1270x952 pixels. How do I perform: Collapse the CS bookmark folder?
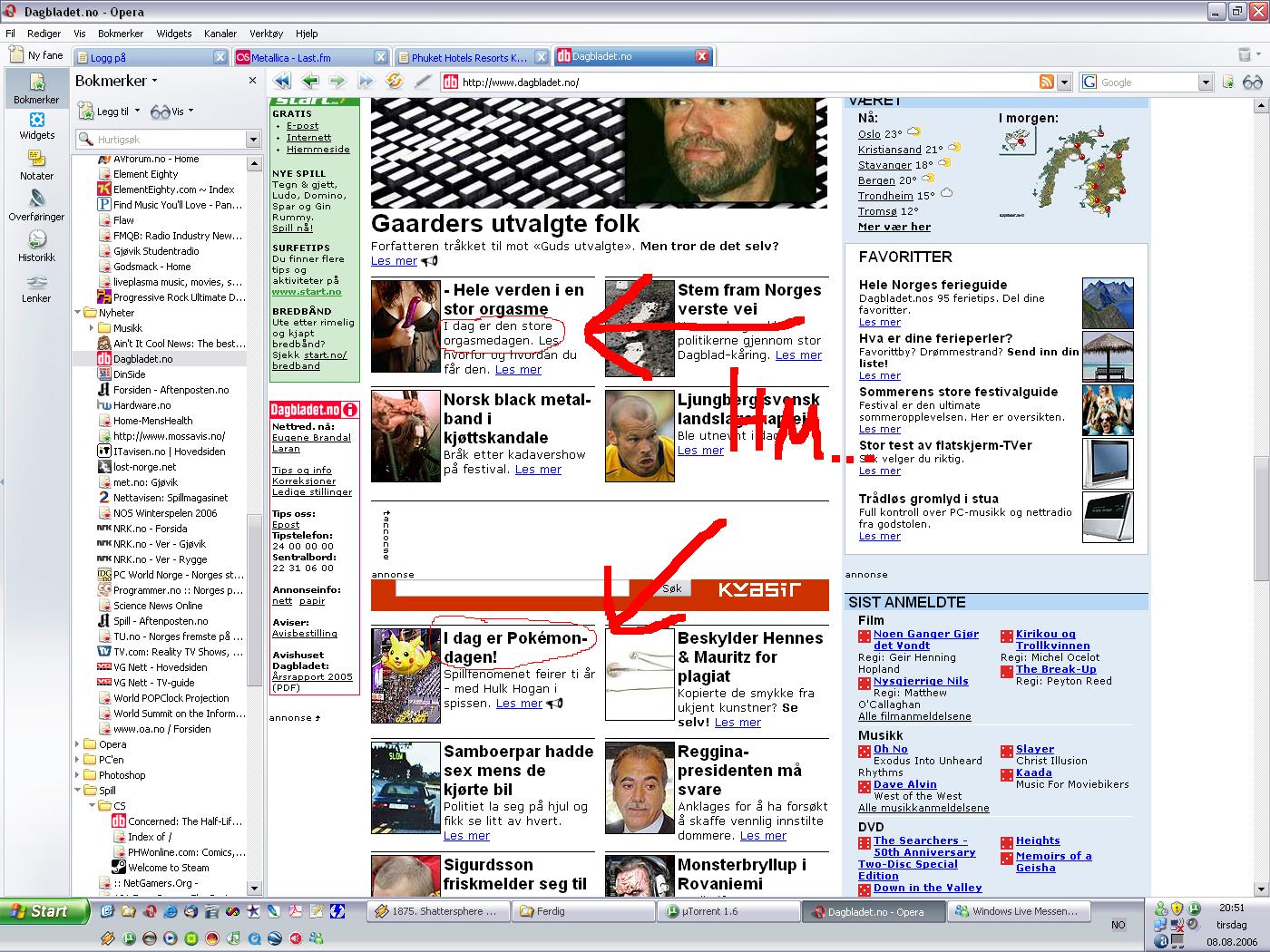tap(93, 806)
